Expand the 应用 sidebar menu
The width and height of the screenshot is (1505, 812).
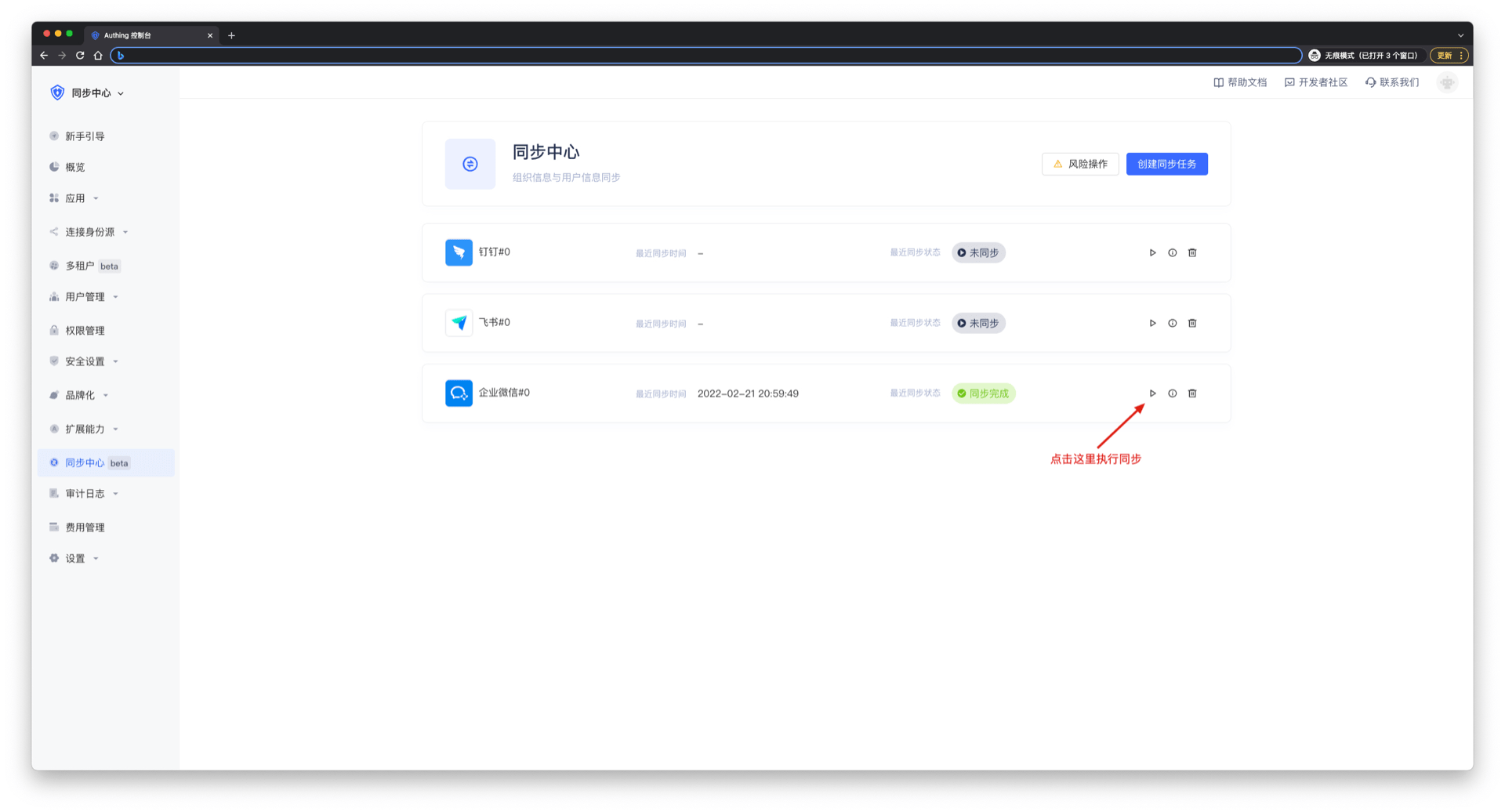pos(75,198)
